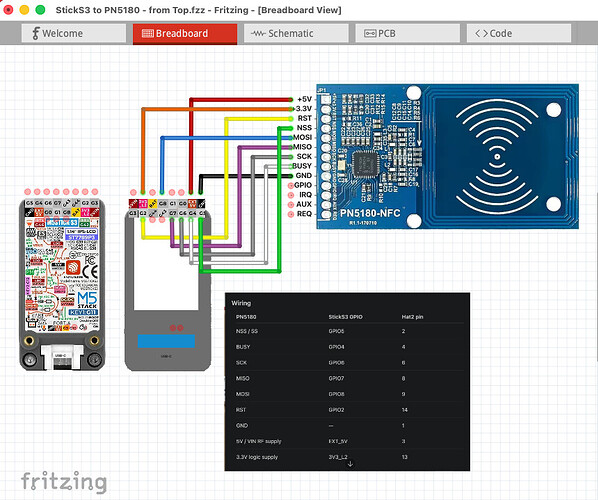This screenshot has width=598, height=500.
Task: Click the MISO pin label on PN5180
Action: (303, 147)
